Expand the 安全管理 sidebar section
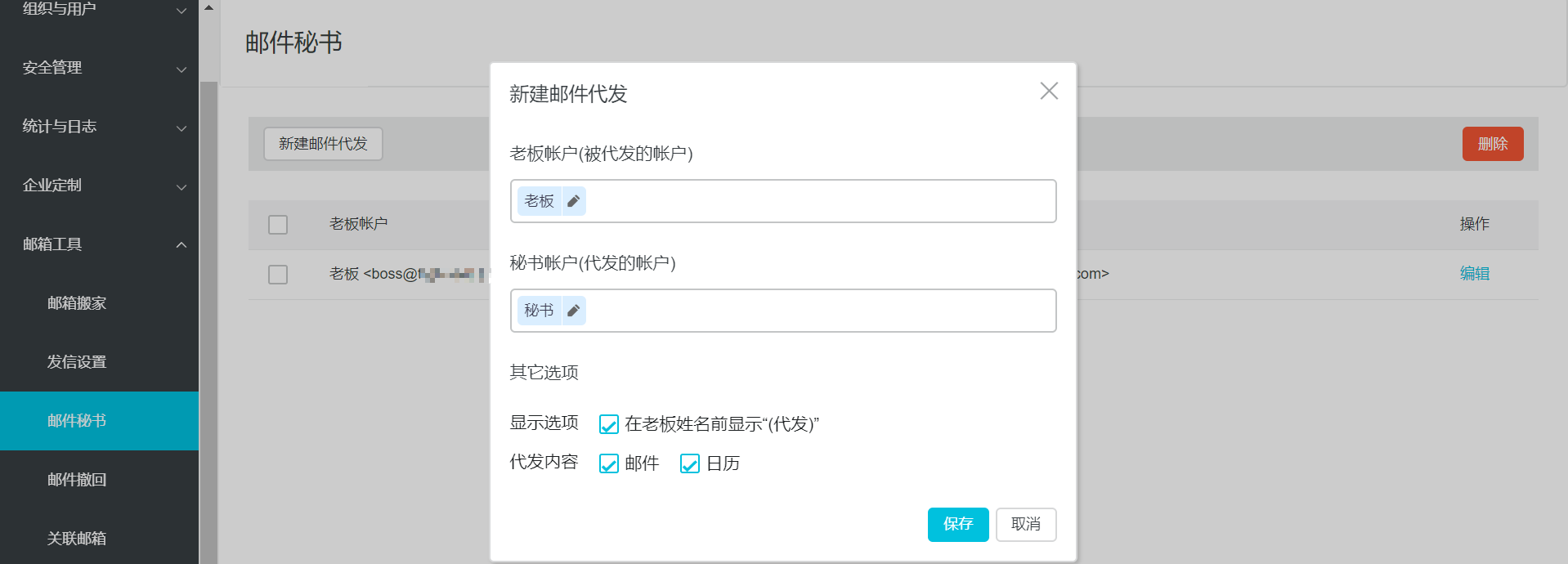Image resolution: width=1568 pixels, height=564 pixels. [x=99, y=68]
